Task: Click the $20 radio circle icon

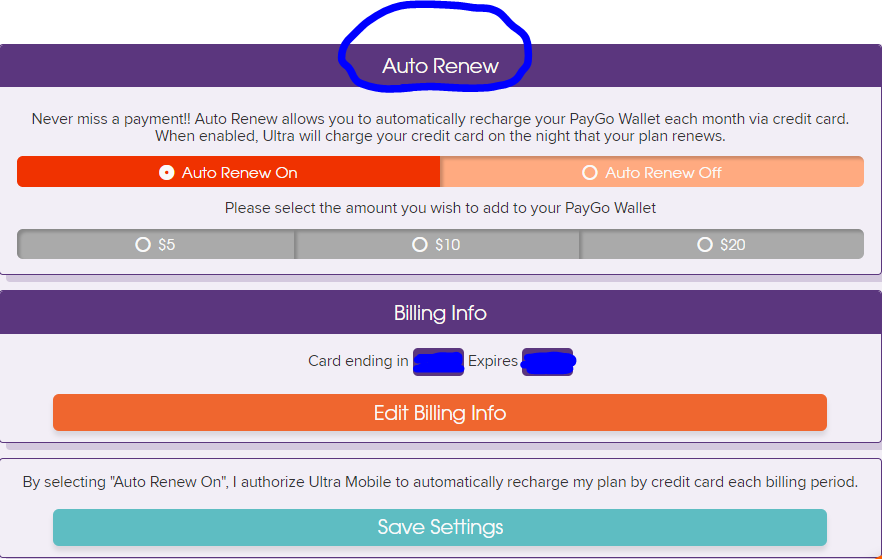Action: (705, 244)
